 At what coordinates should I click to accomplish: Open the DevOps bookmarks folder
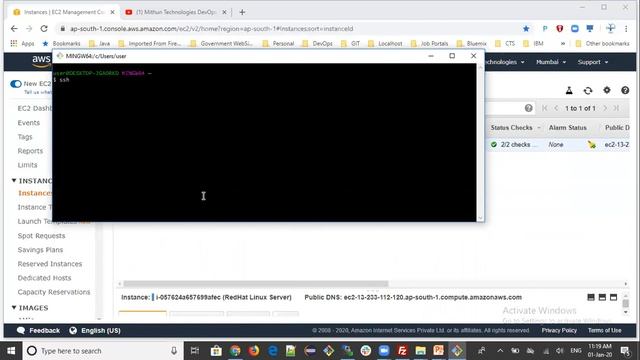tap(318, 43)
